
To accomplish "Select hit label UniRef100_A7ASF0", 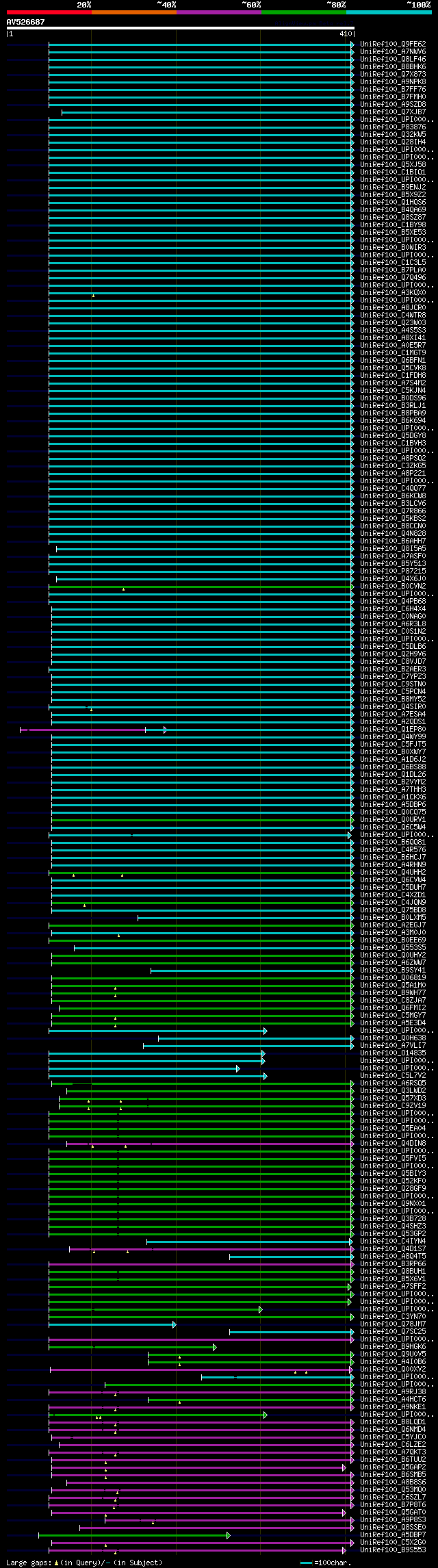I will [393, 556].
